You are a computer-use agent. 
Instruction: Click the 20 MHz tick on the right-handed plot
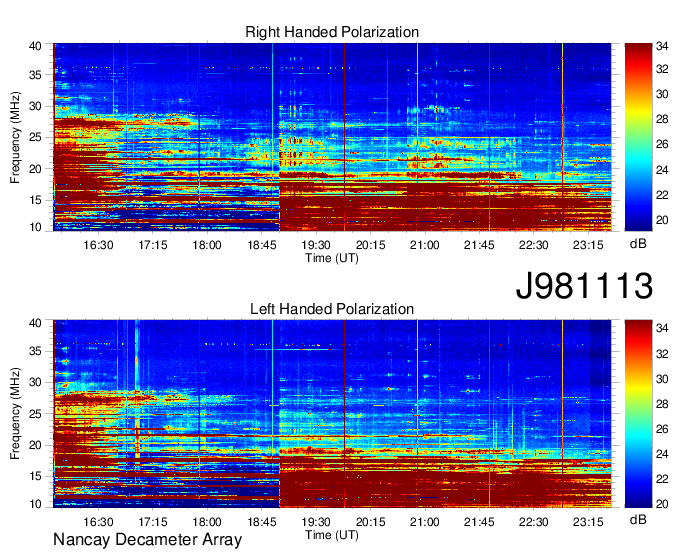click(35, 169)
